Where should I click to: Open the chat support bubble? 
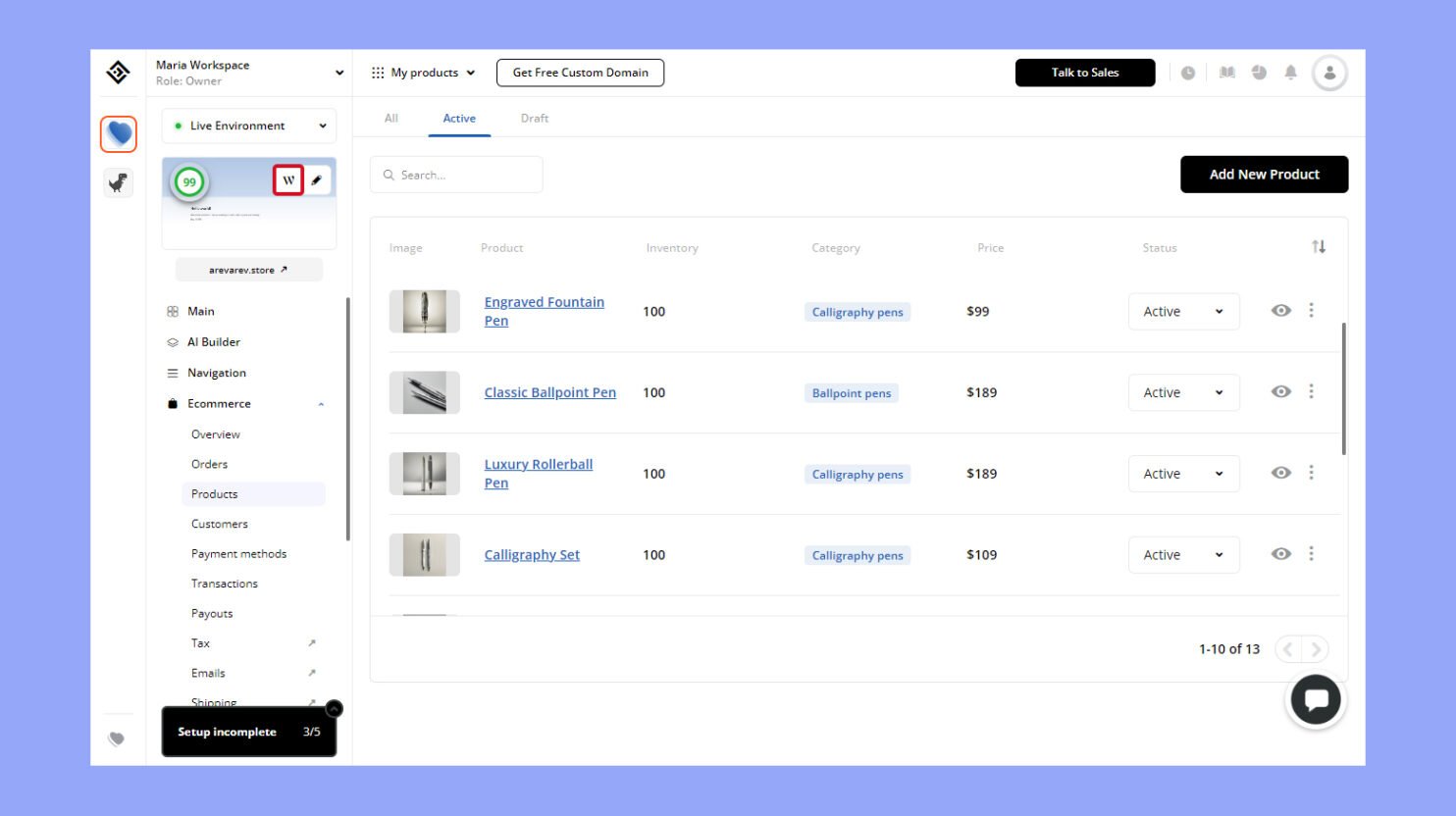coord(1316,699)
